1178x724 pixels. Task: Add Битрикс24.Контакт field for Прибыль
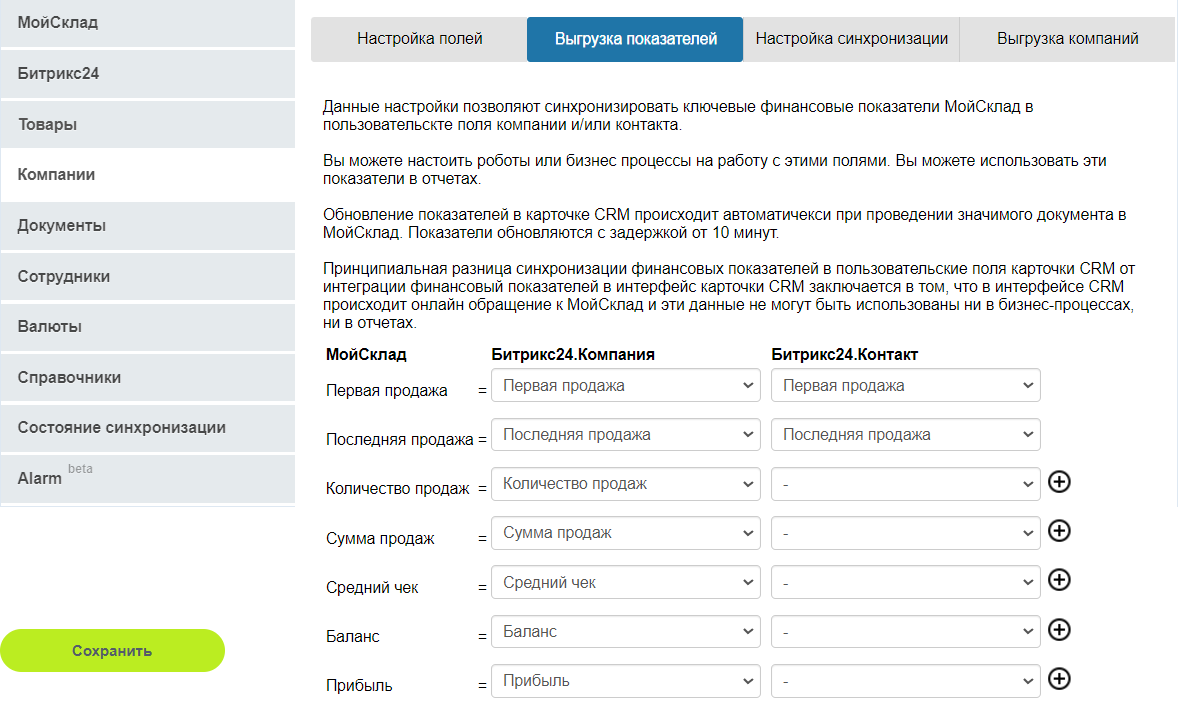(x=1060, y=679)
